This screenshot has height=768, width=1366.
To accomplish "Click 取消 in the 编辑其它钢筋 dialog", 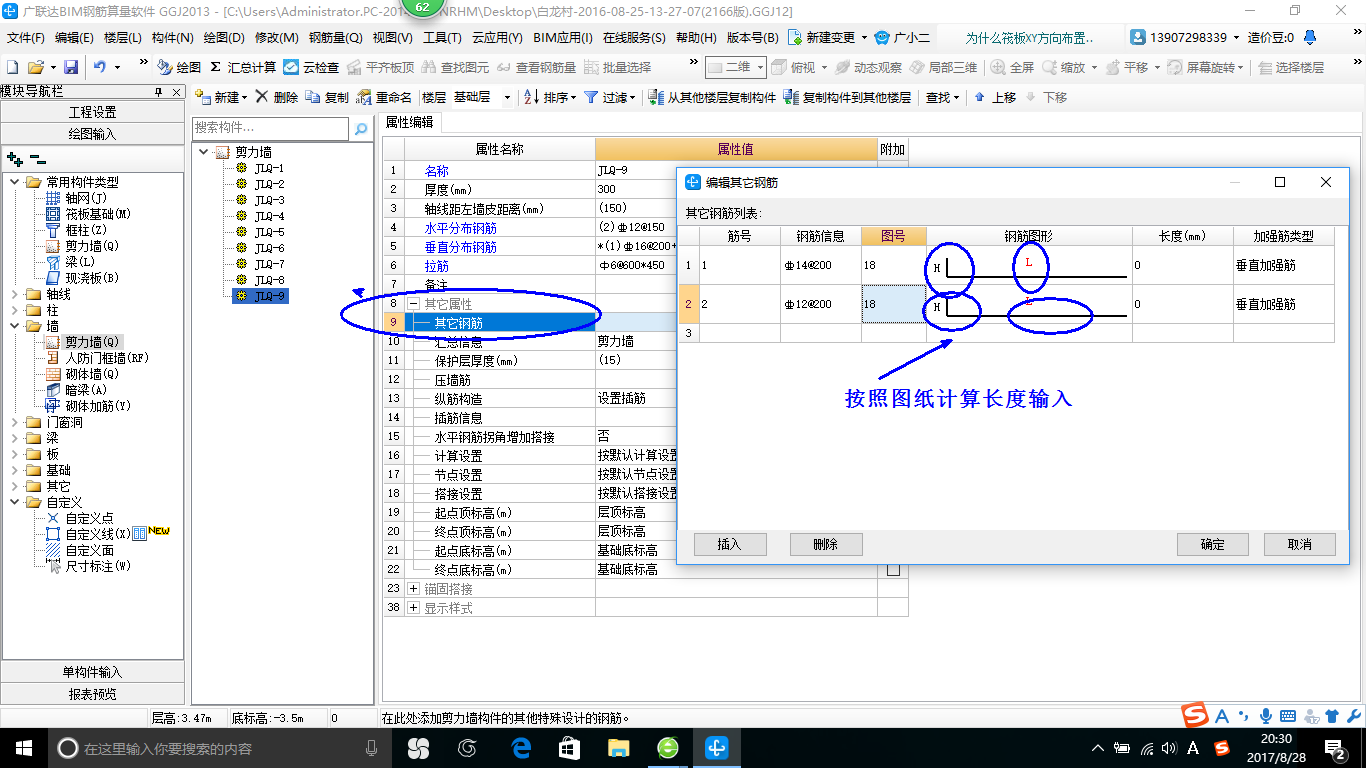I will (1300, 544).
